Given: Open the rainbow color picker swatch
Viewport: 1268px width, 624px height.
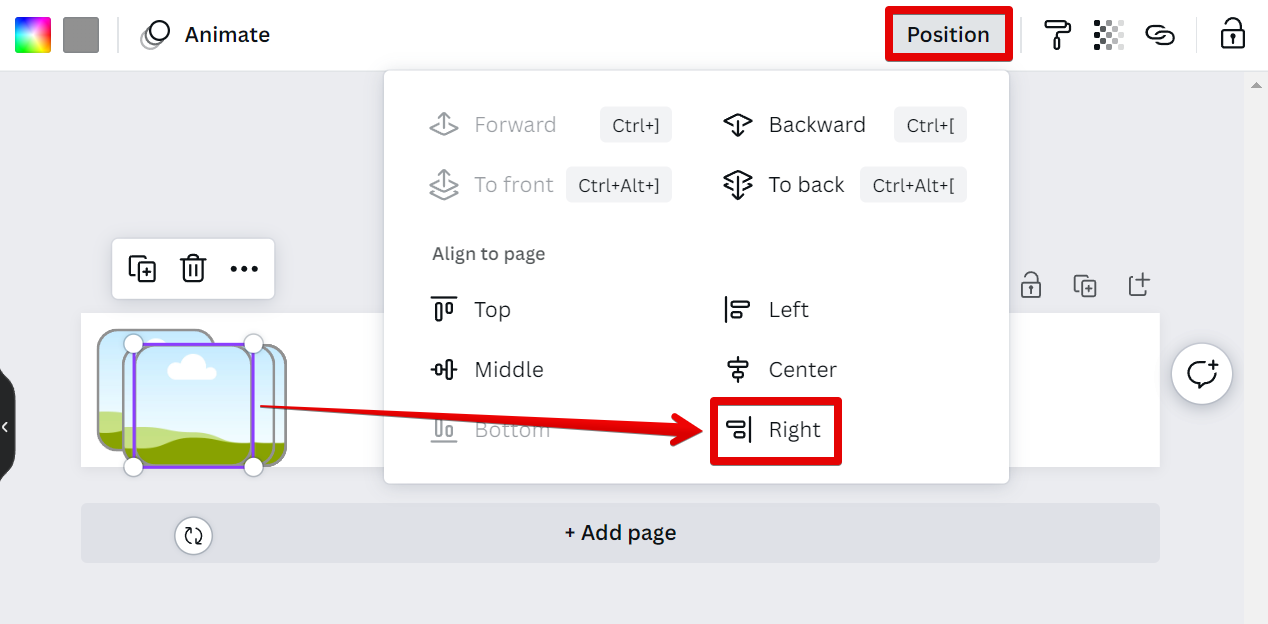Looking at the screenshot, I should tap(32, 35).
